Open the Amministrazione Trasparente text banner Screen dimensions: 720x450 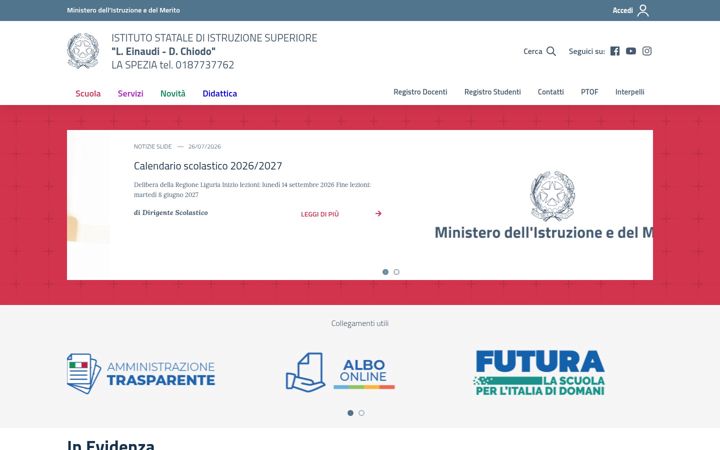[x=161, y=373]
